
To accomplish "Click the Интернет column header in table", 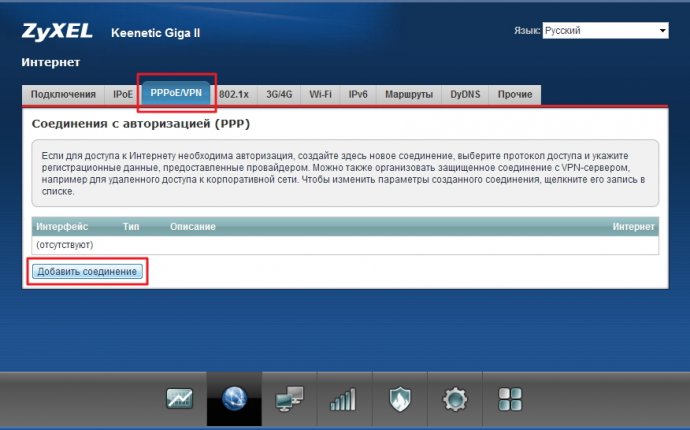I will pyautogui.click(x=634, y=227).
